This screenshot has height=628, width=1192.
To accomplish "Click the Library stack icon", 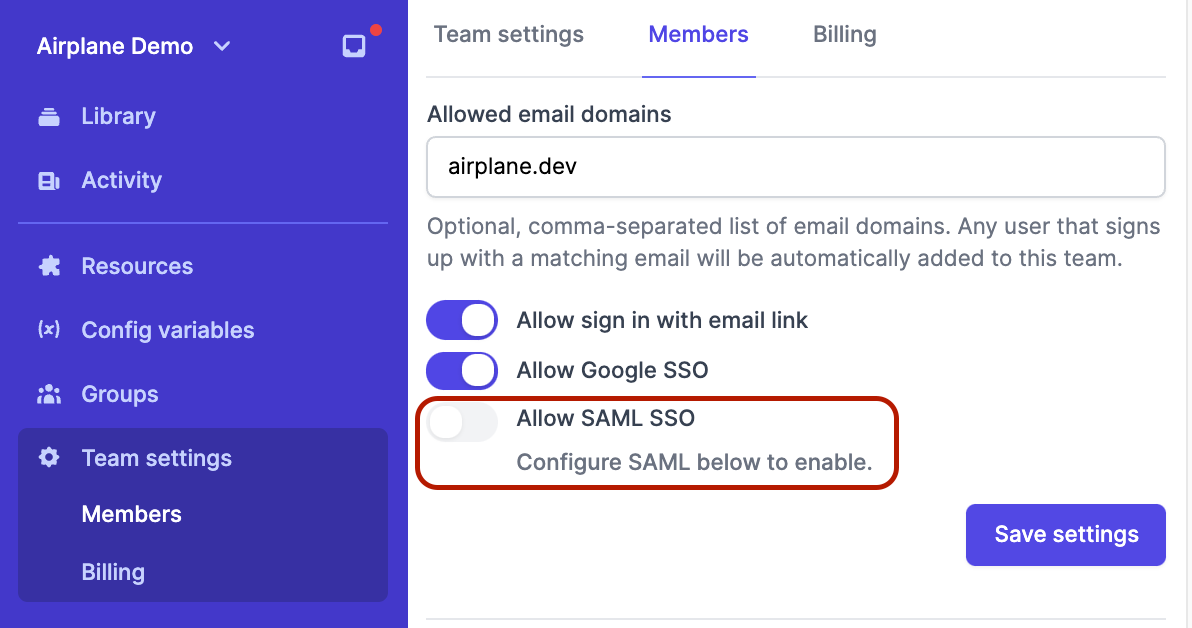I will click(49, 116).
